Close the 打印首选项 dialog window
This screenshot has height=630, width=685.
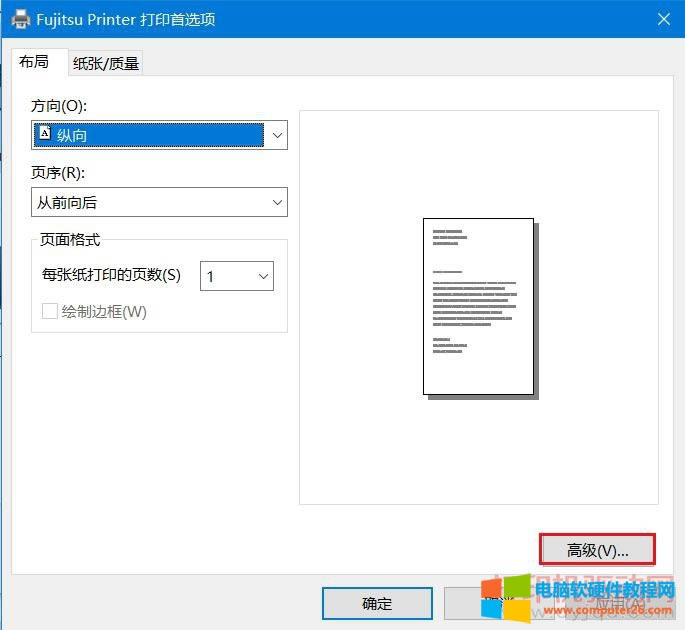tap(663, 19)
